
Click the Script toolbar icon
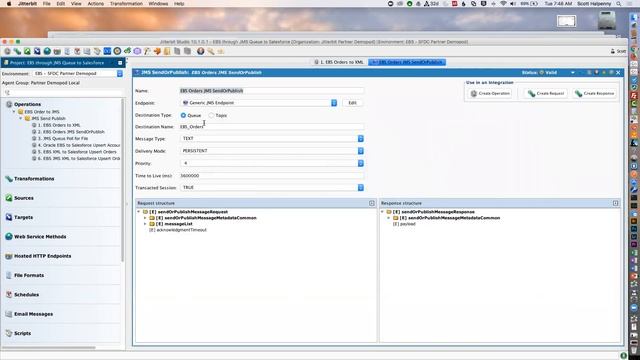[97, 51]
